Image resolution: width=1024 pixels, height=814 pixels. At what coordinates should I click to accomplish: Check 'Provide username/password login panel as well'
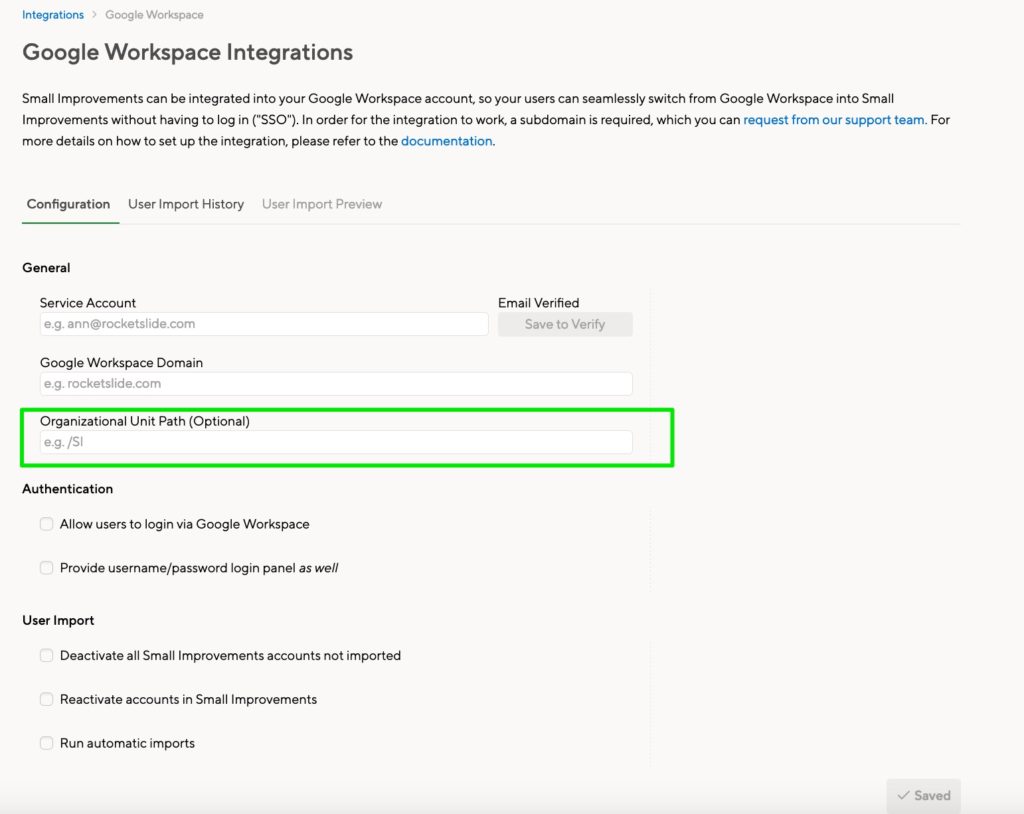pos(46,568)
